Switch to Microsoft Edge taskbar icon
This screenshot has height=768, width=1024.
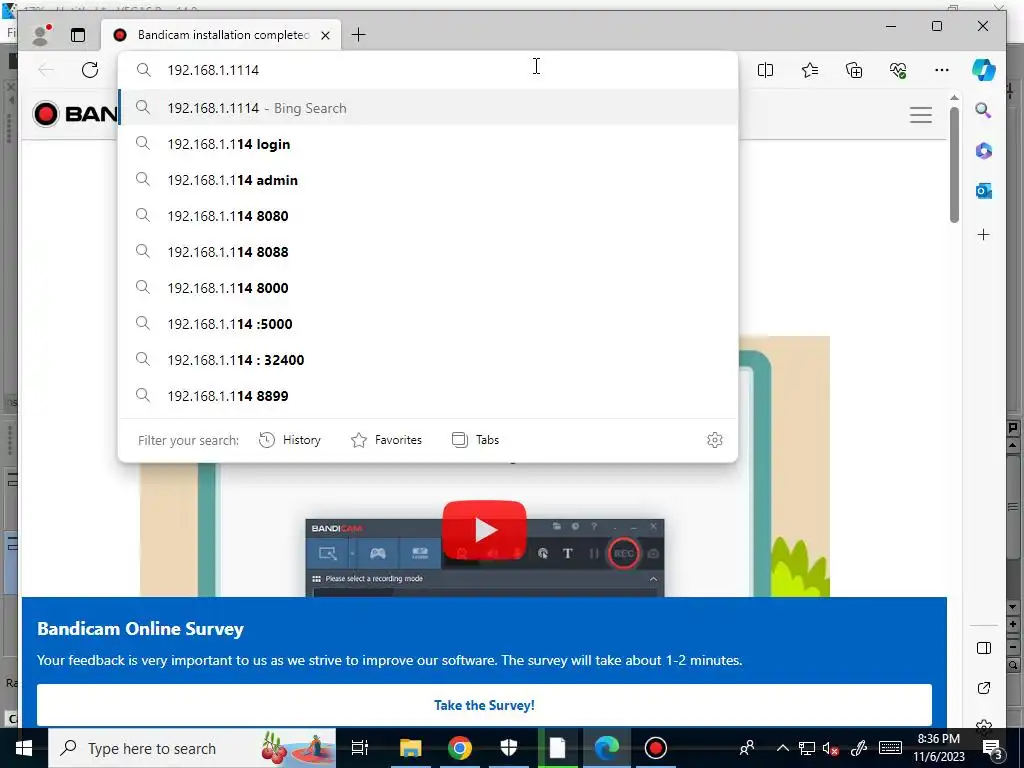607,748
